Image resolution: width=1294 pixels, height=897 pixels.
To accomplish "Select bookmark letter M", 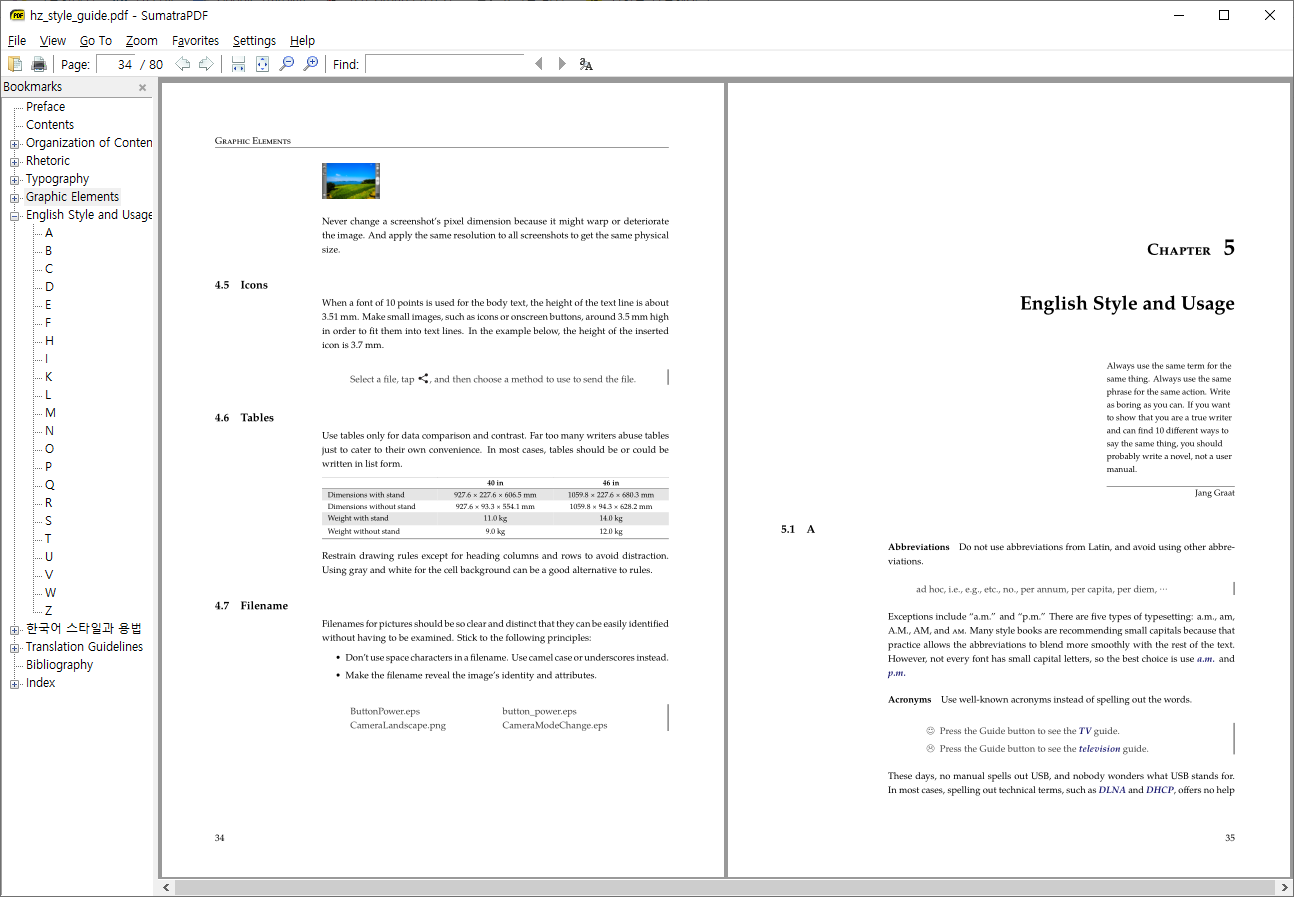I will point(50,413).
